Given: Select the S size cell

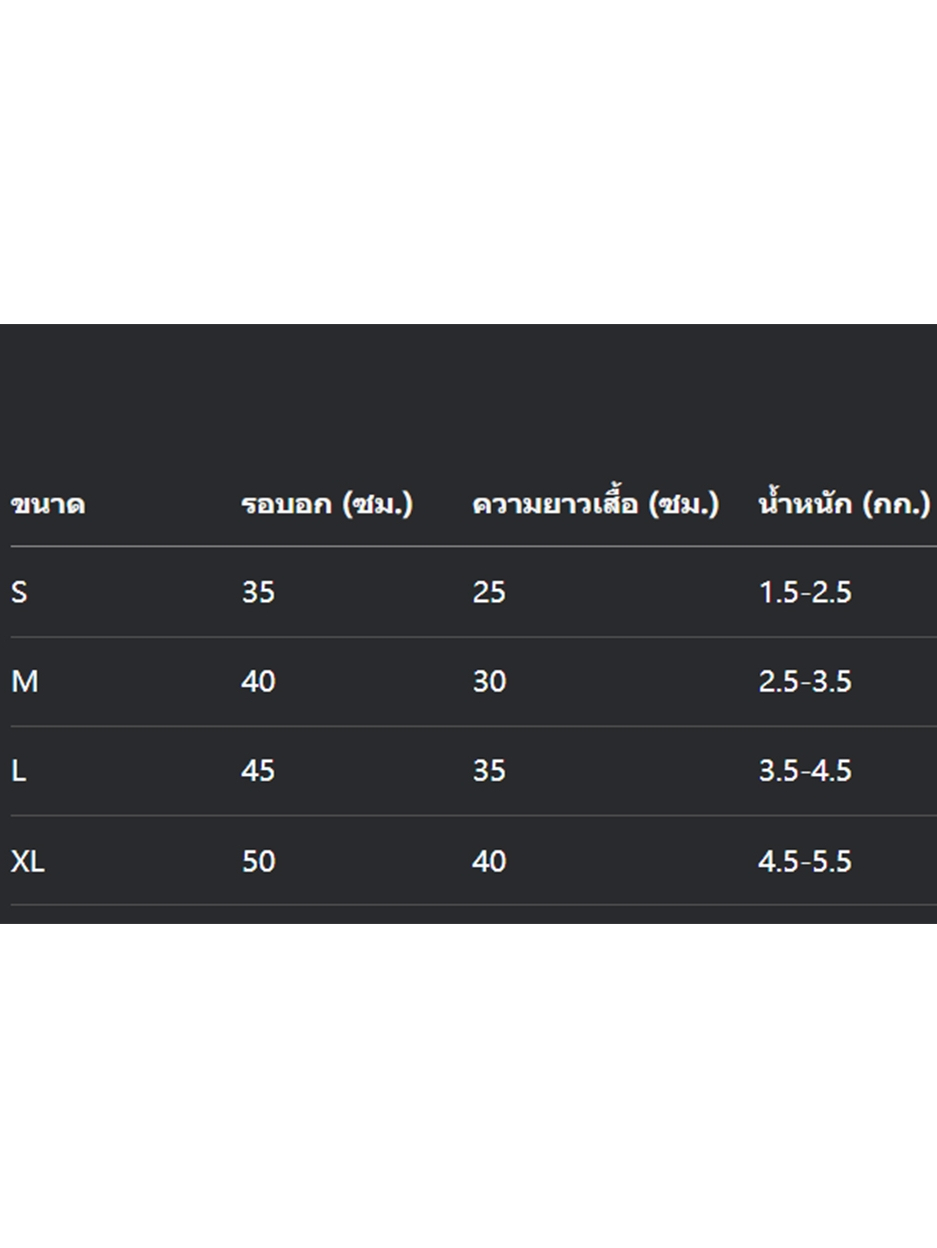Looking at the screenshot, I should (x=19, y=592).
